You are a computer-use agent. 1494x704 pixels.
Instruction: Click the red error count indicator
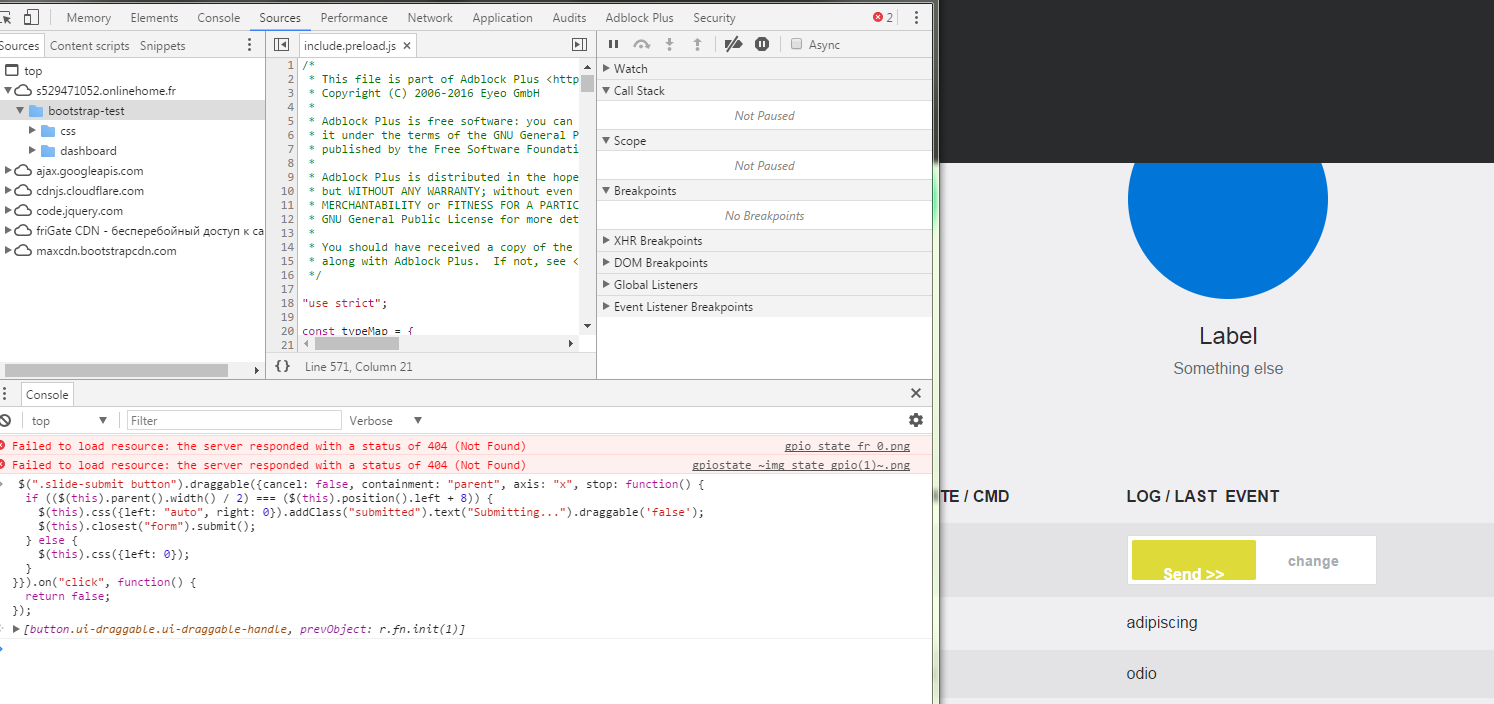click(883, 17)
